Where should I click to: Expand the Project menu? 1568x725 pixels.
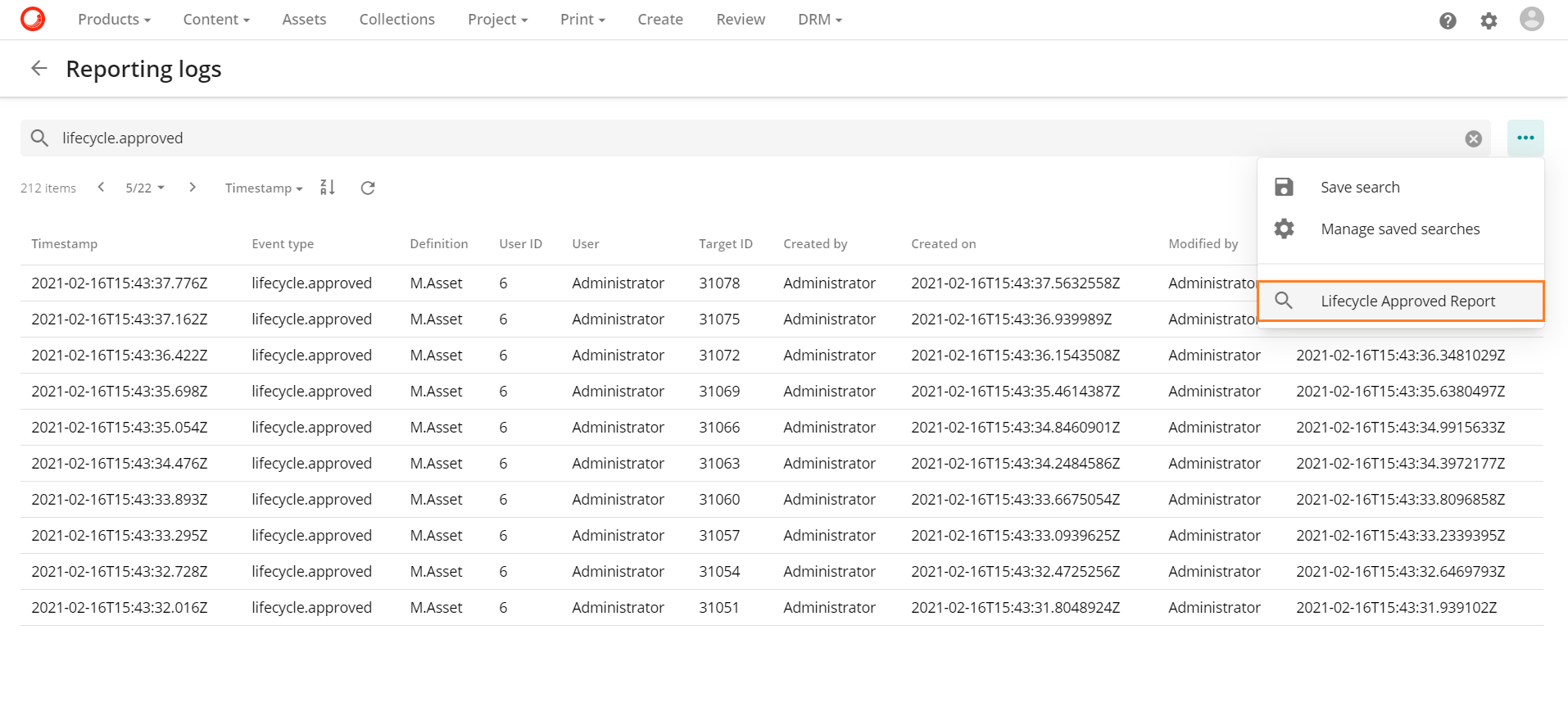pyautogui.click(x=497, y=19)
